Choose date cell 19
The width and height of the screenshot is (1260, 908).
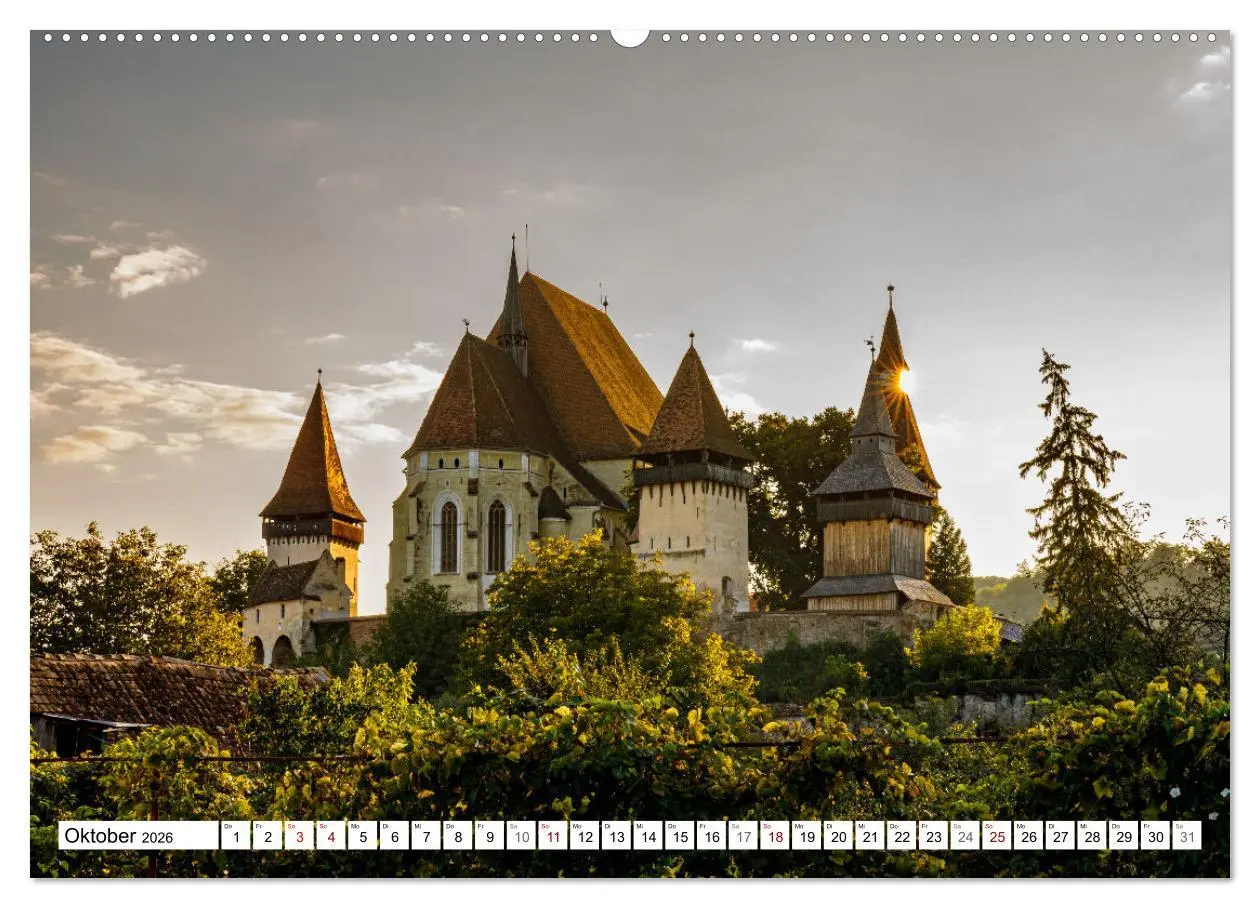tap(806, 836)
